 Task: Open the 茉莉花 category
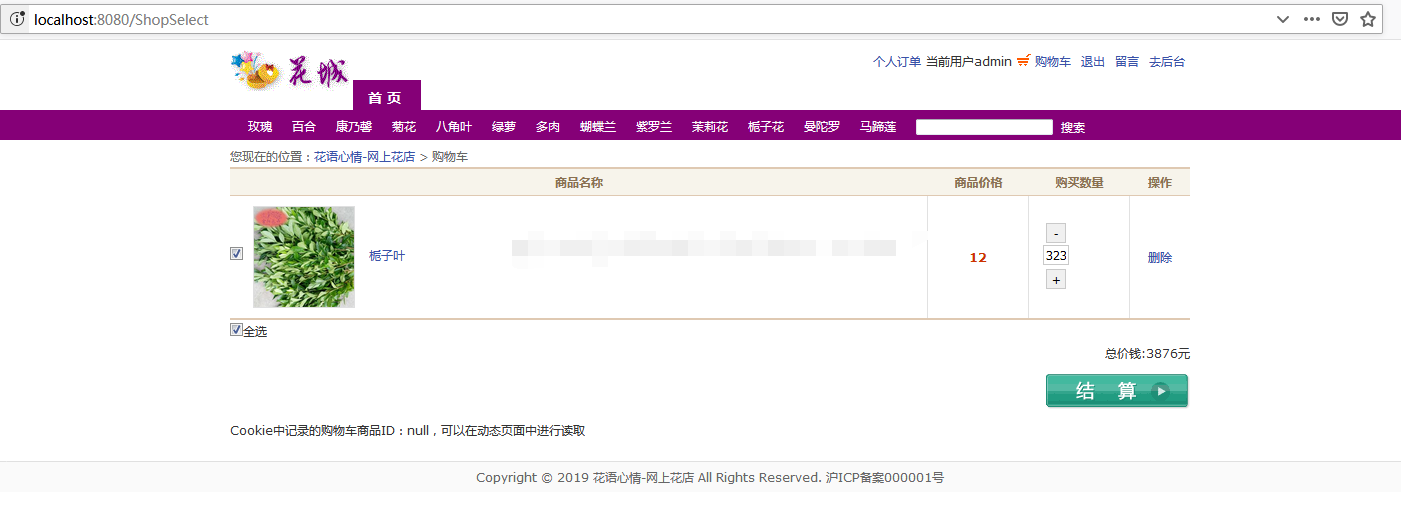[710, 127]
